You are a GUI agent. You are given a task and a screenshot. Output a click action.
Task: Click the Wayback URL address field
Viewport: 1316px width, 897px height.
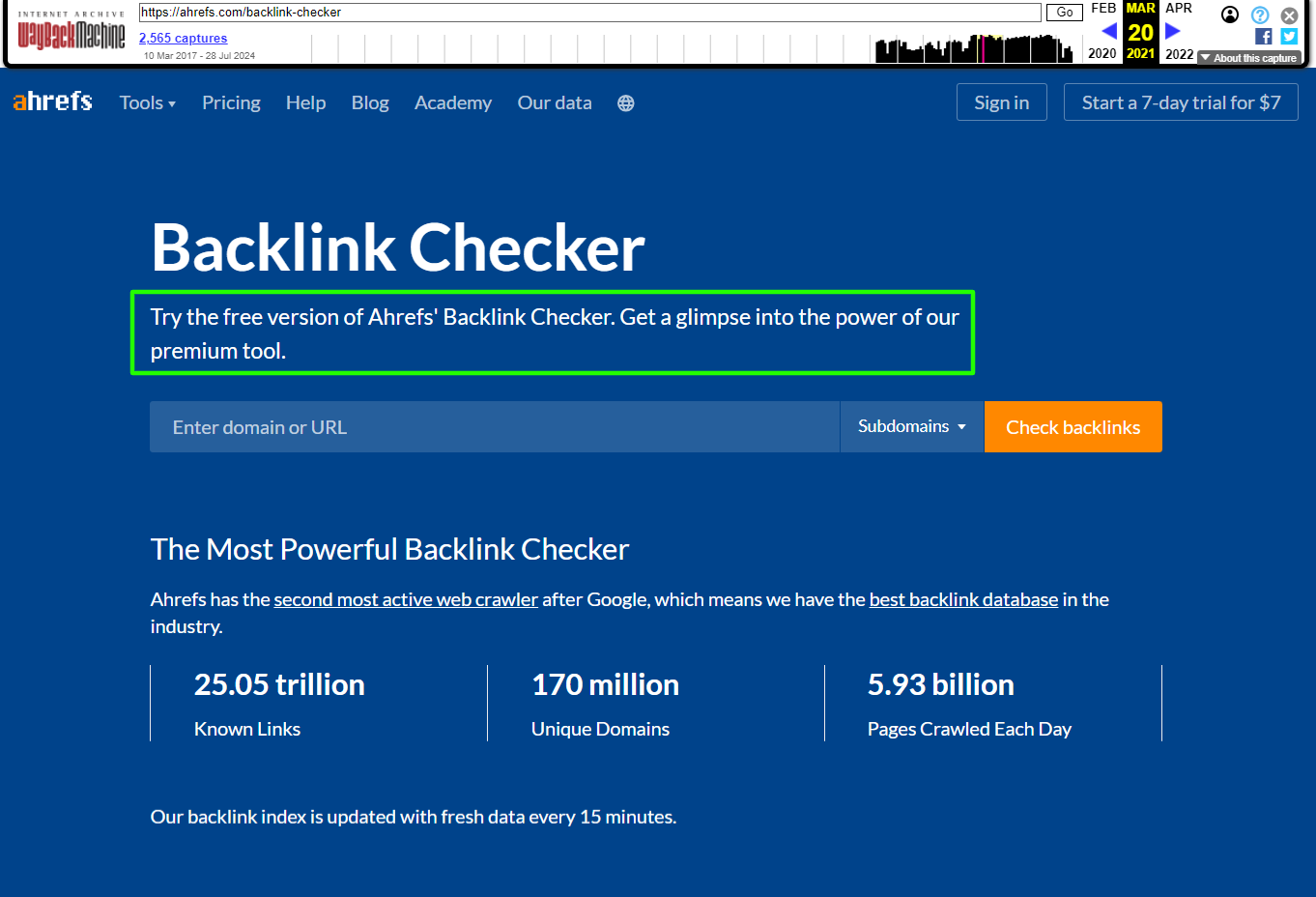click(x=589, y=13)
